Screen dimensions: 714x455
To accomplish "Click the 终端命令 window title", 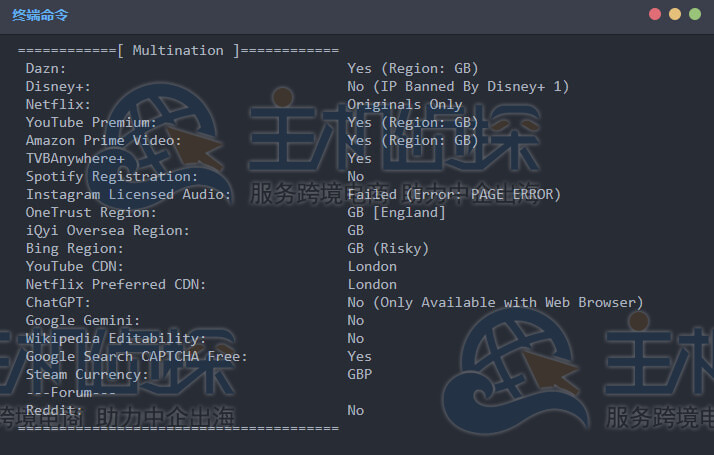I will (41, 15).
